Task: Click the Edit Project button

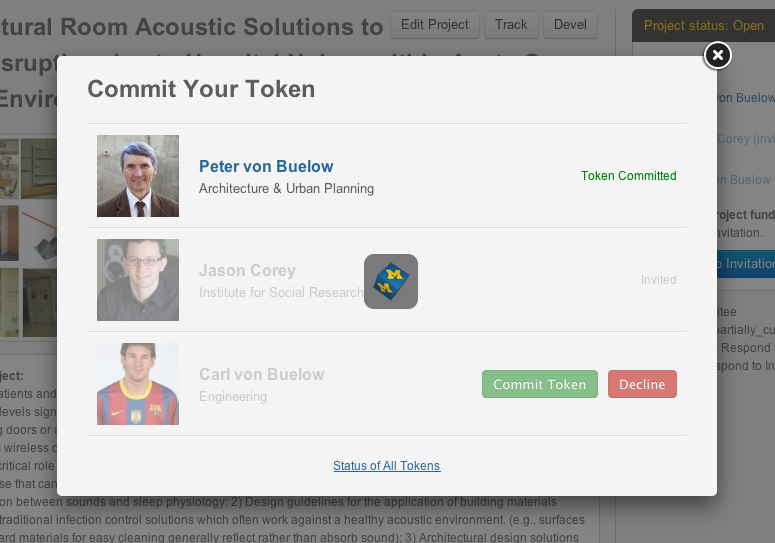Action: coord(434,25)
